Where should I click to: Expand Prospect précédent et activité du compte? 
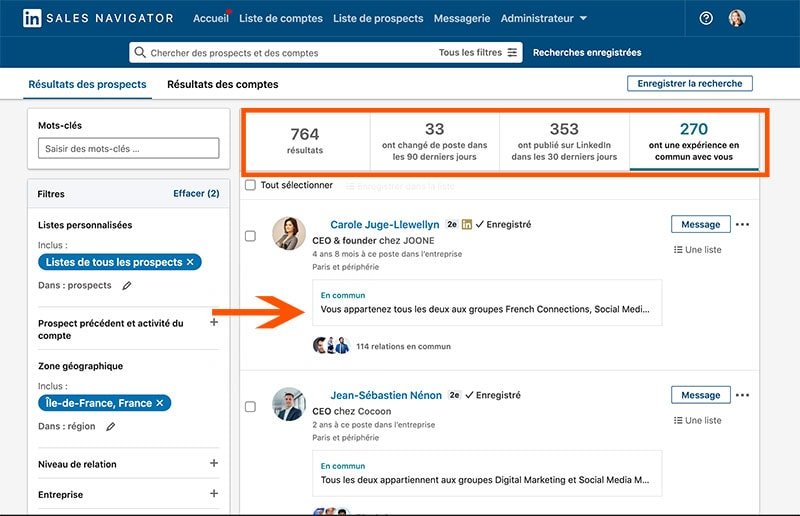[214, 322]
